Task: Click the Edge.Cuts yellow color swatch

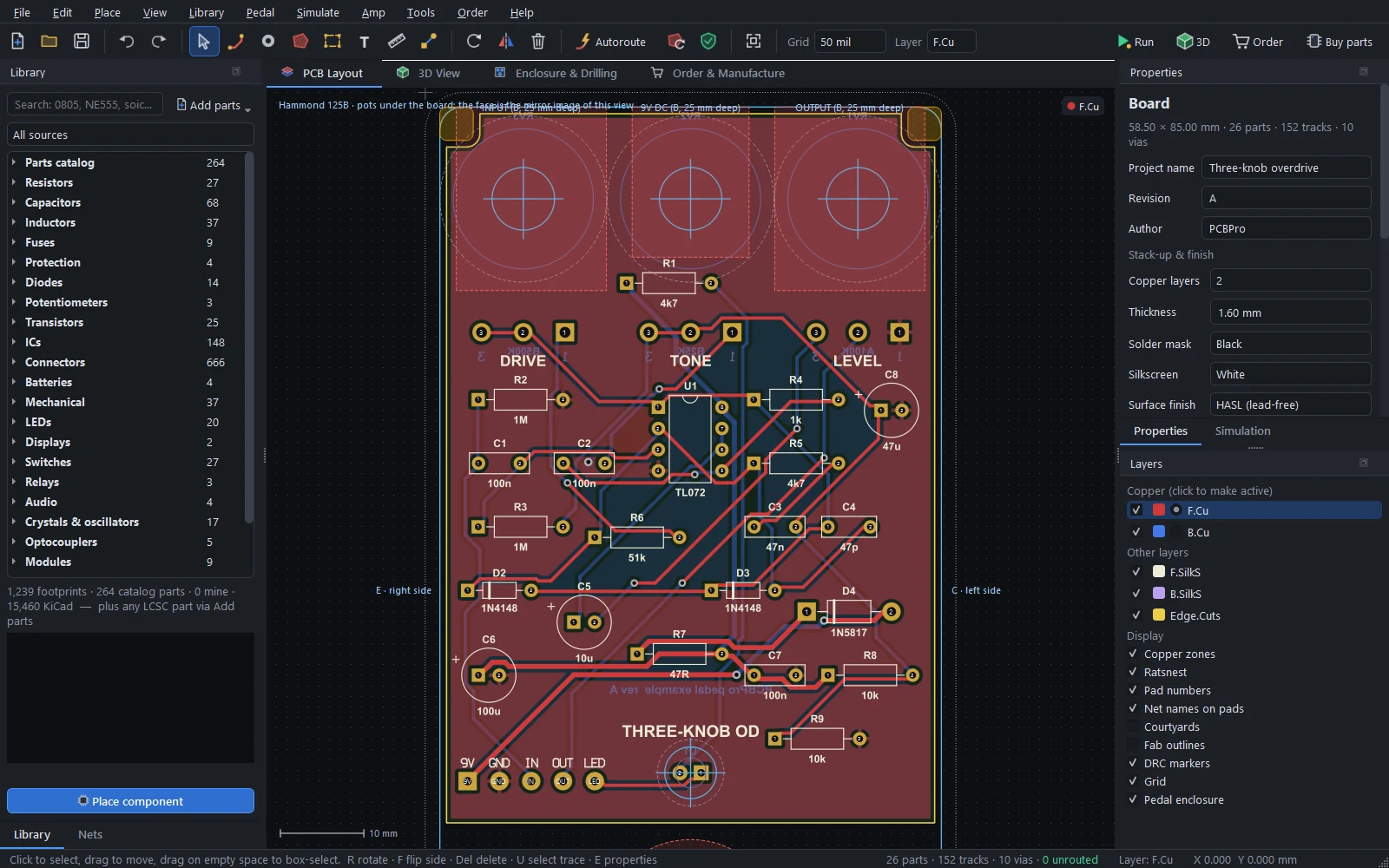Action: [x=1159, y=615]
